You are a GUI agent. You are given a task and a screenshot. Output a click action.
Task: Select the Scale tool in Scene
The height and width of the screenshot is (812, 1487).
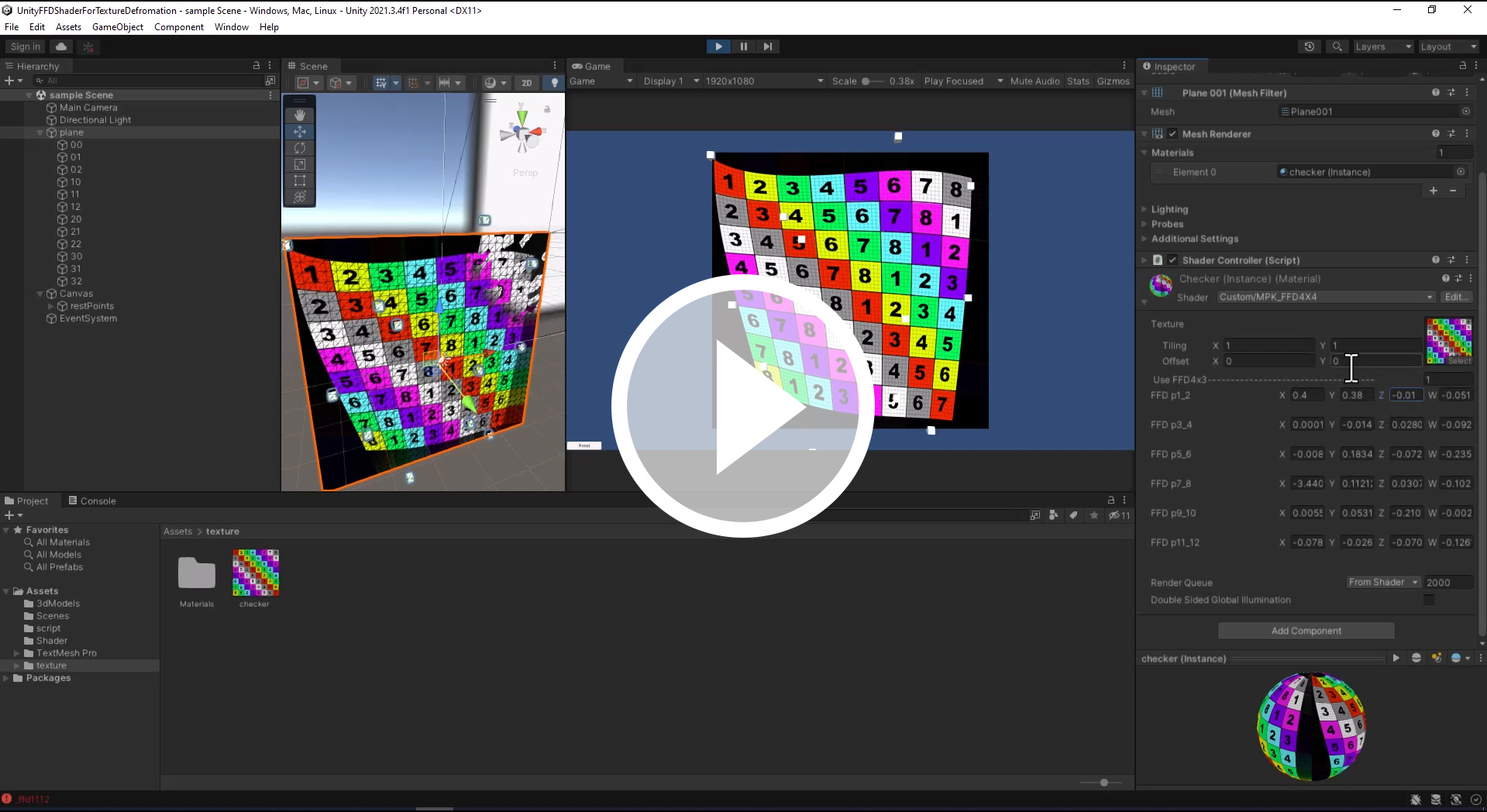point(300,164)
